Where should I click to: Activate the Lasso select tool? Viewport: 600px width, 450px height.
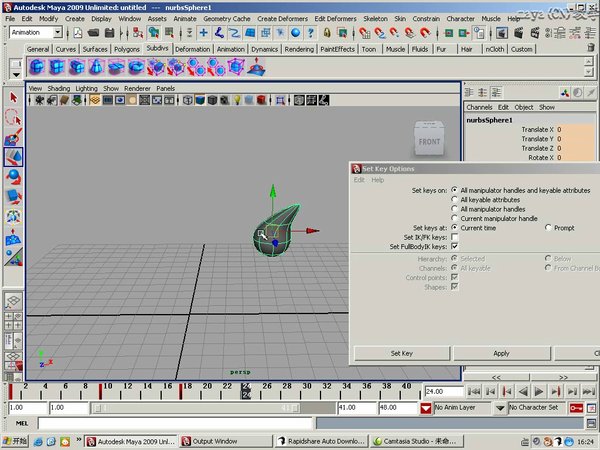pyautogui.click(x=13, y=117)
